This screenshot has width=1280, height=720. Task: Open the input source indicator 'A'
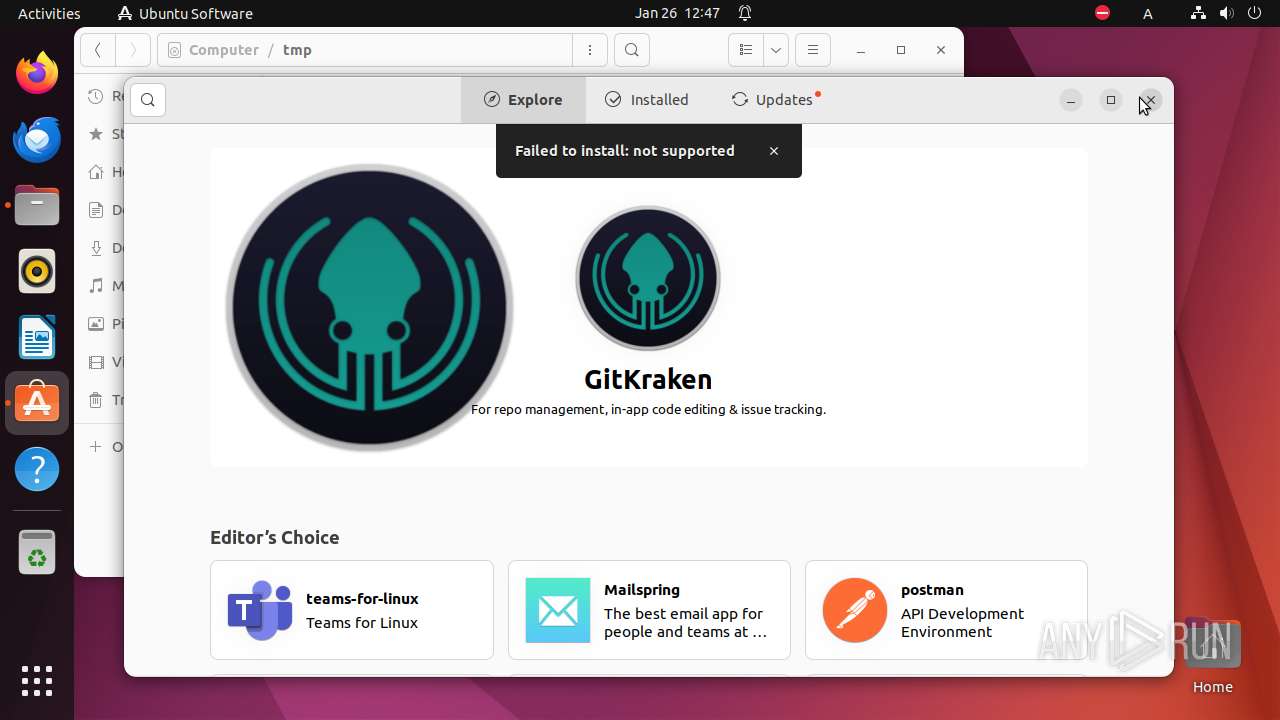click(1148, 13)
